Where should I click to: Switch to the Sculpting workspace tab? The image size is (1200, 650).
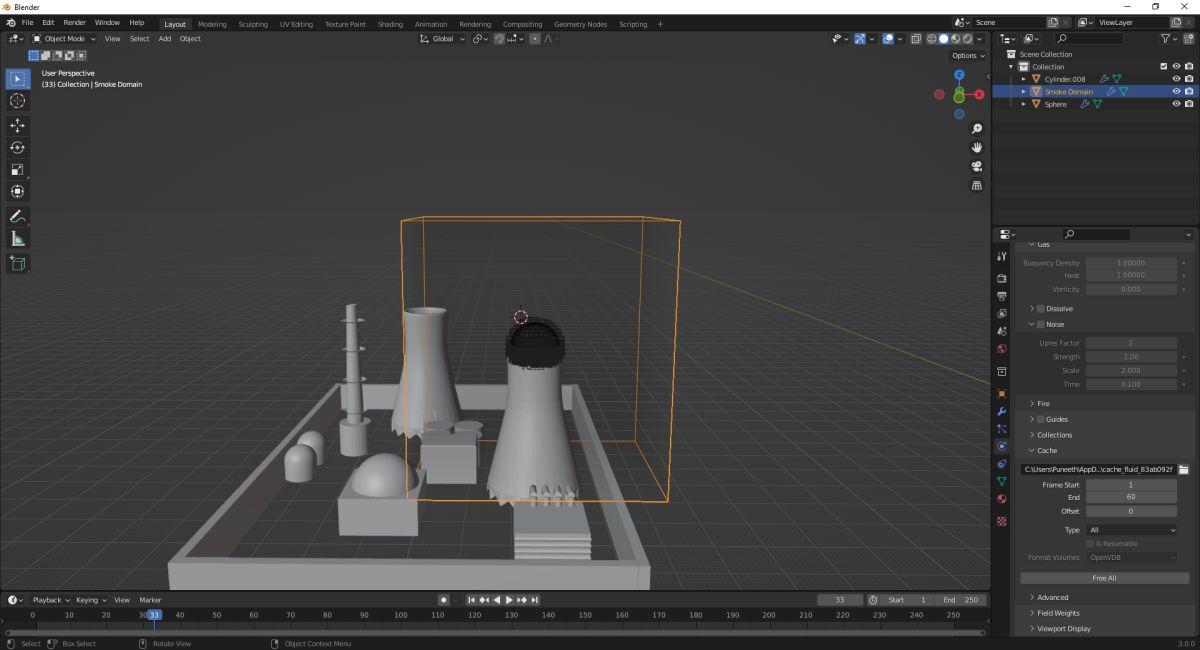(253, 24)
